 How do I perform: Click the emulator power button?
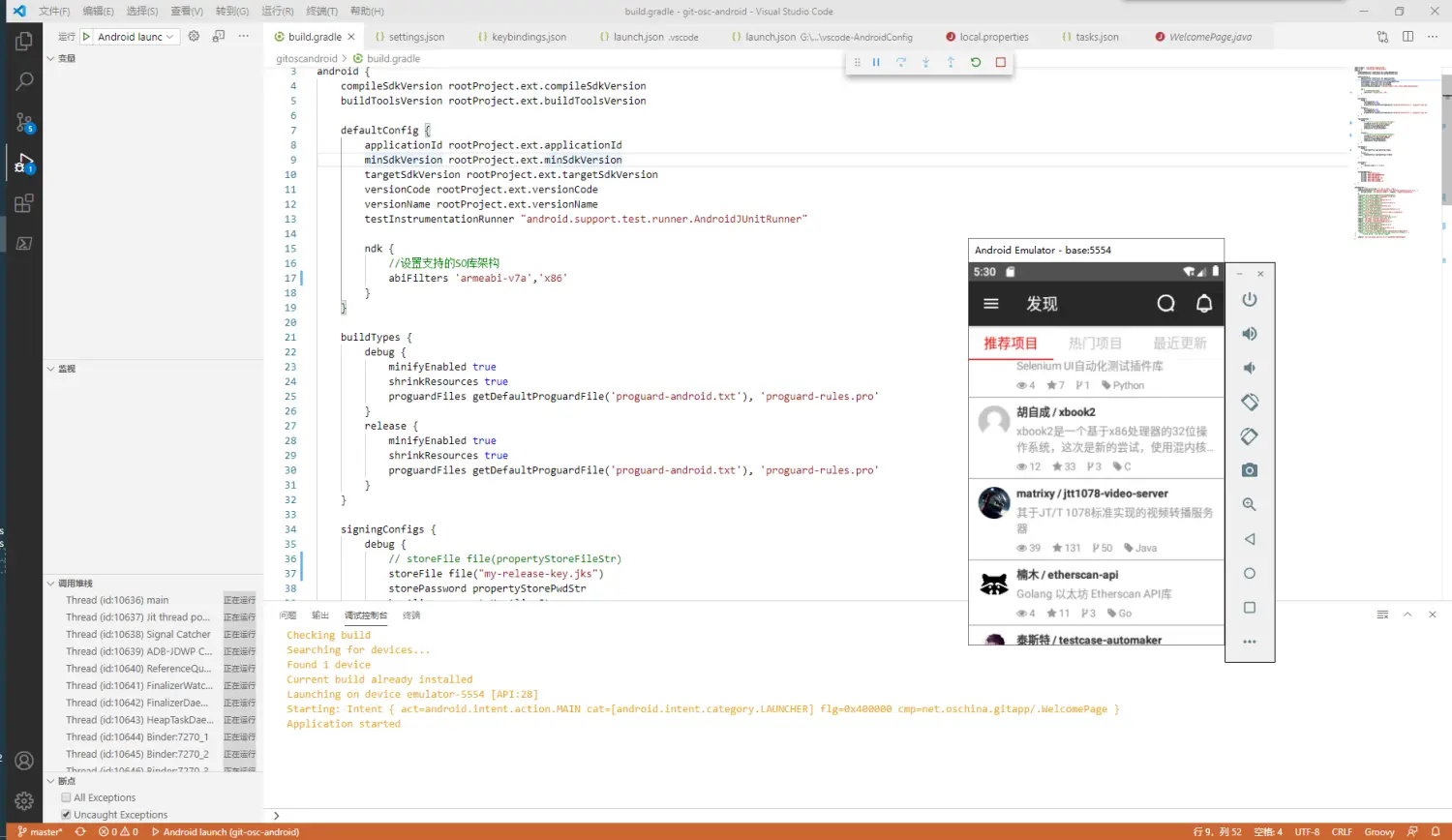click(x=1250, y=300)
